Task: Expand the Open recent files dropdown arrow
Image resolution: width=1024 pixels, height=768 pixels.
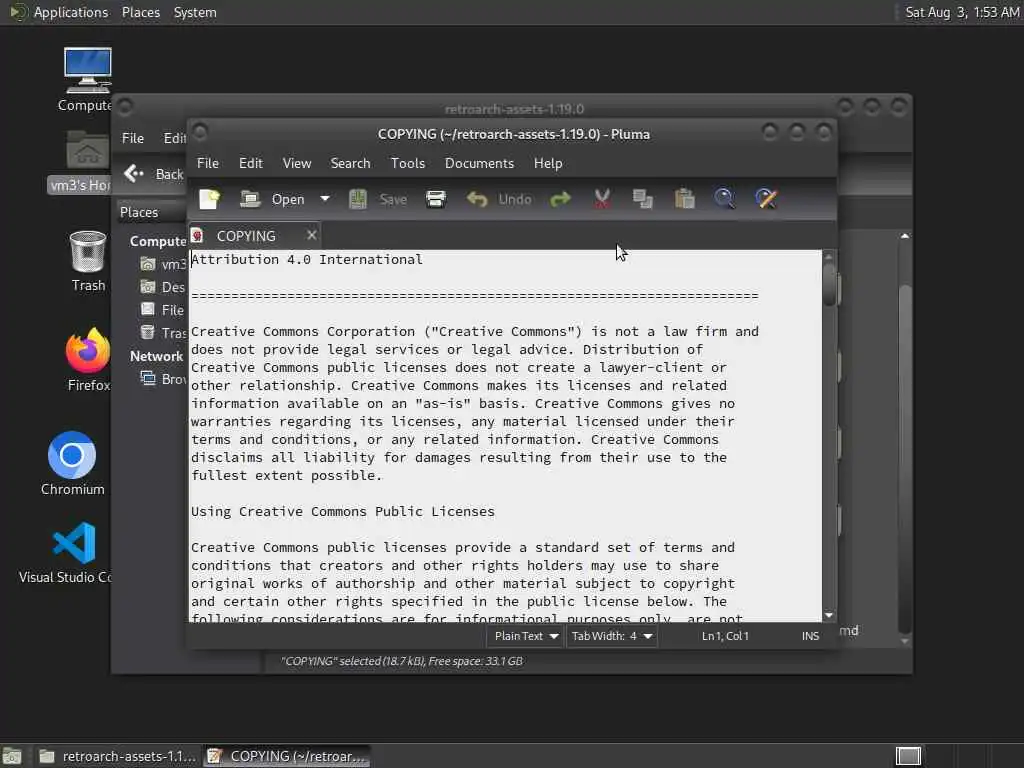Action: 325,199
